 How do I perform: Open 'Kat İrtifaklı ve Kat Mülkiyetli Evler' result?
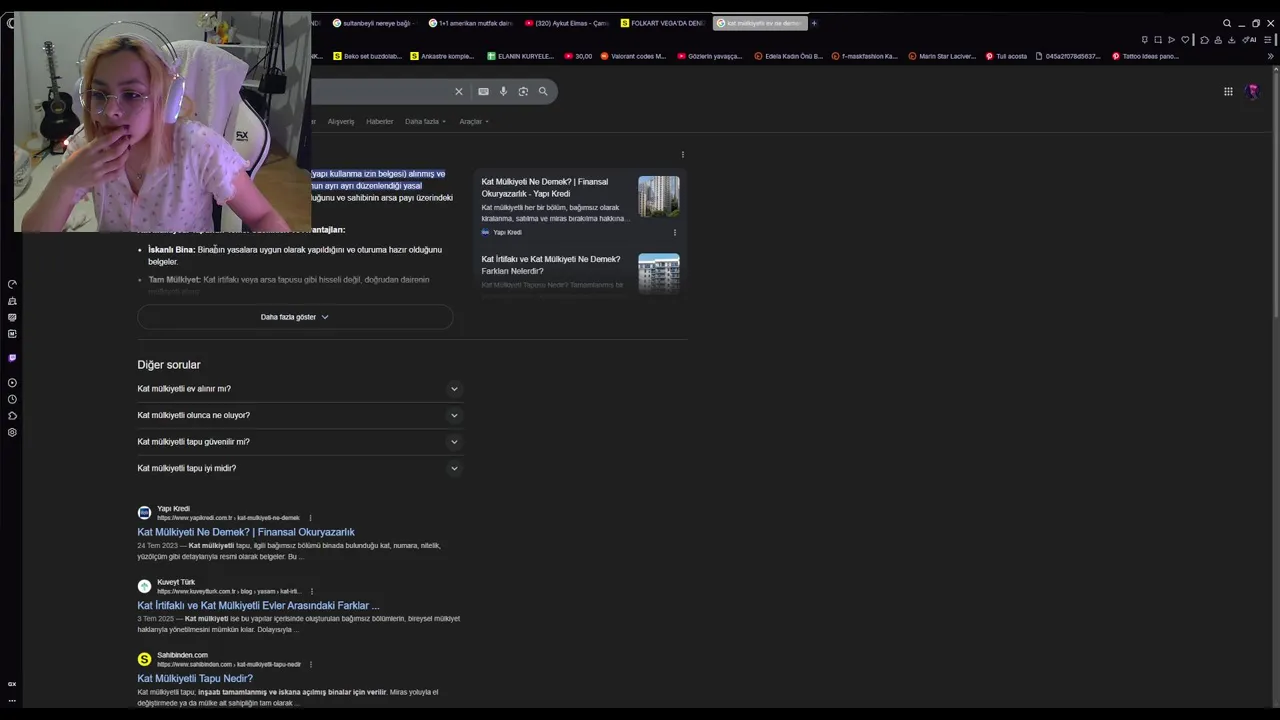[x=258, y=605]
